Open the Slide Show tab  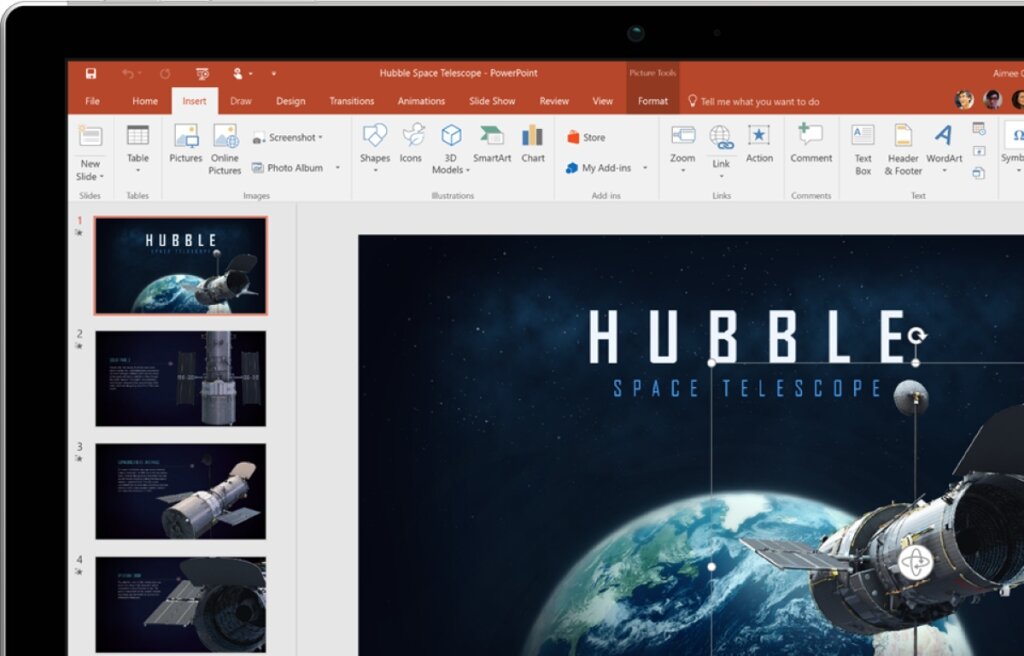point(492,101)
